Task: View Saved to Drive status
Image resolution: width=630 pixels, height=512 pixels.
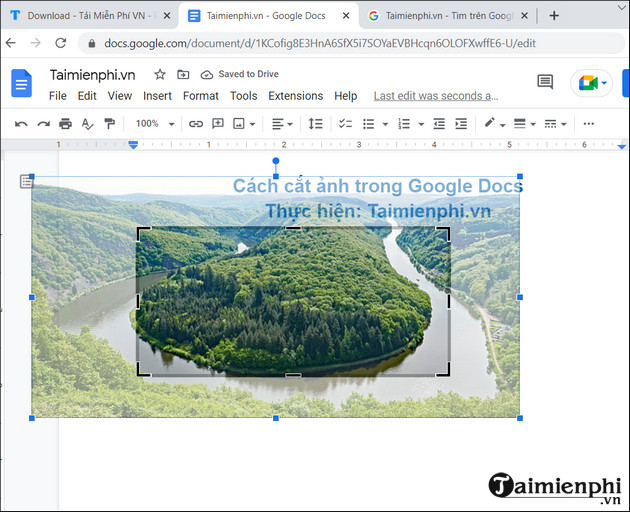Action: tap(239, 74)
